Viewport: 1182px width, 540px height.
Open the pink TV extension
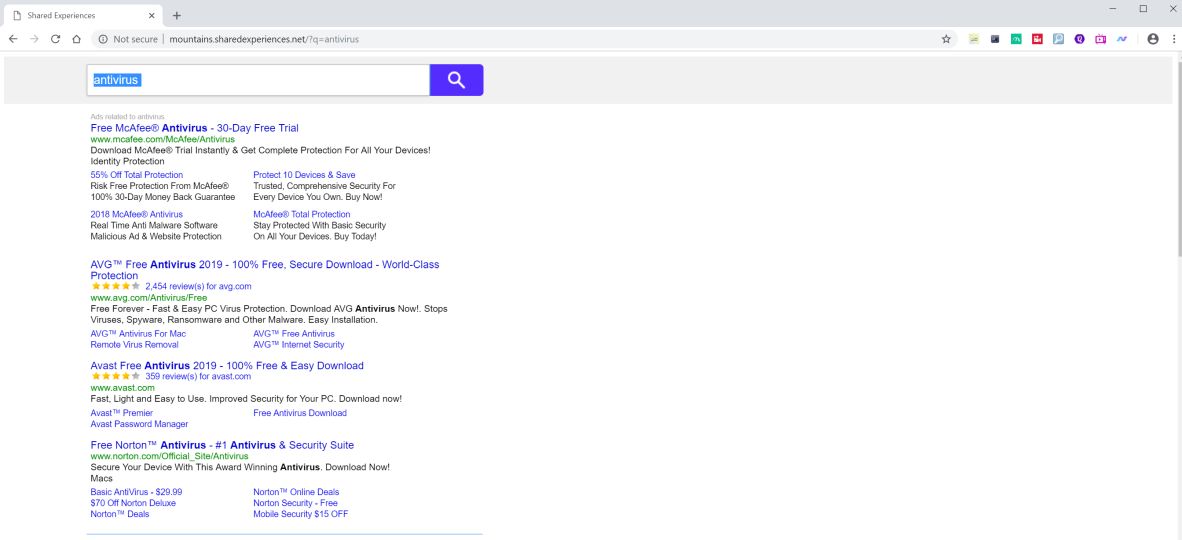1101,39
